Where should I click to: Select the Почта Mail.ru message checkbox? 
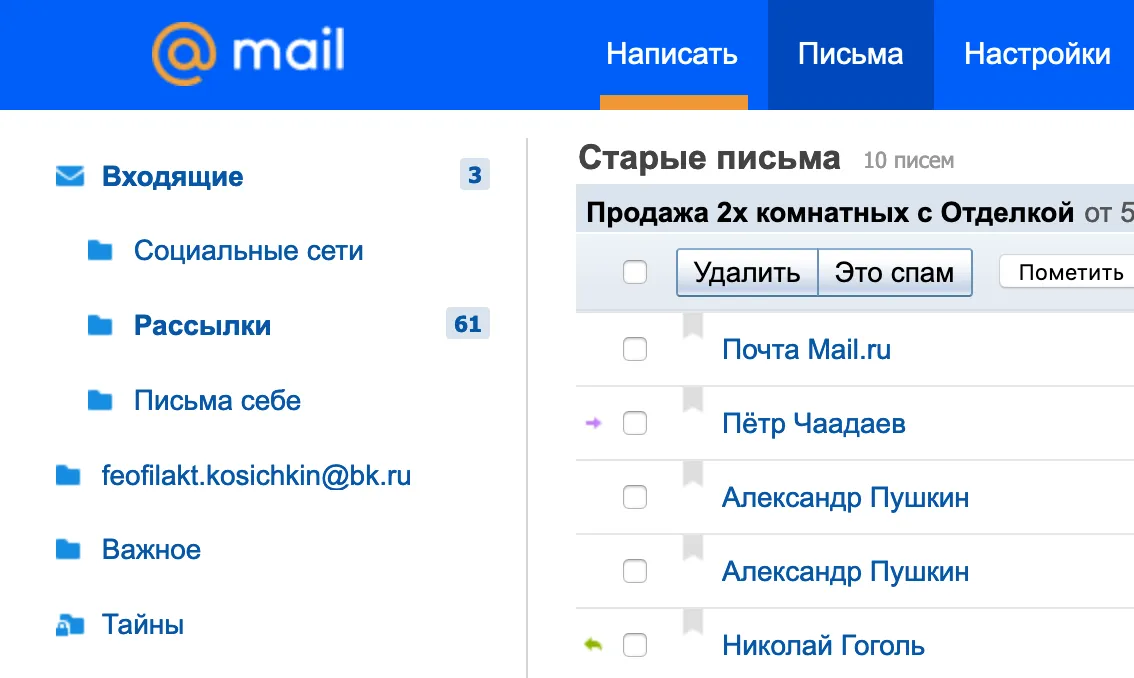point(635,349)
